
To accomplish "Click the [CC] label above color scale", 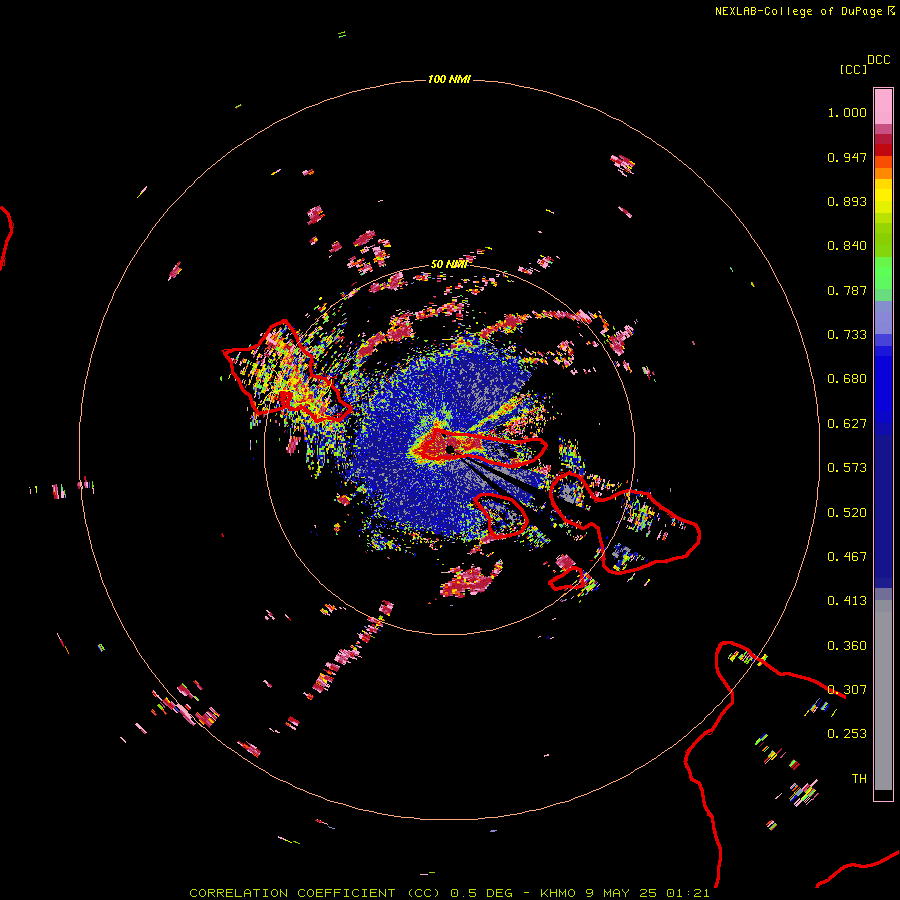I will (853, 69).
